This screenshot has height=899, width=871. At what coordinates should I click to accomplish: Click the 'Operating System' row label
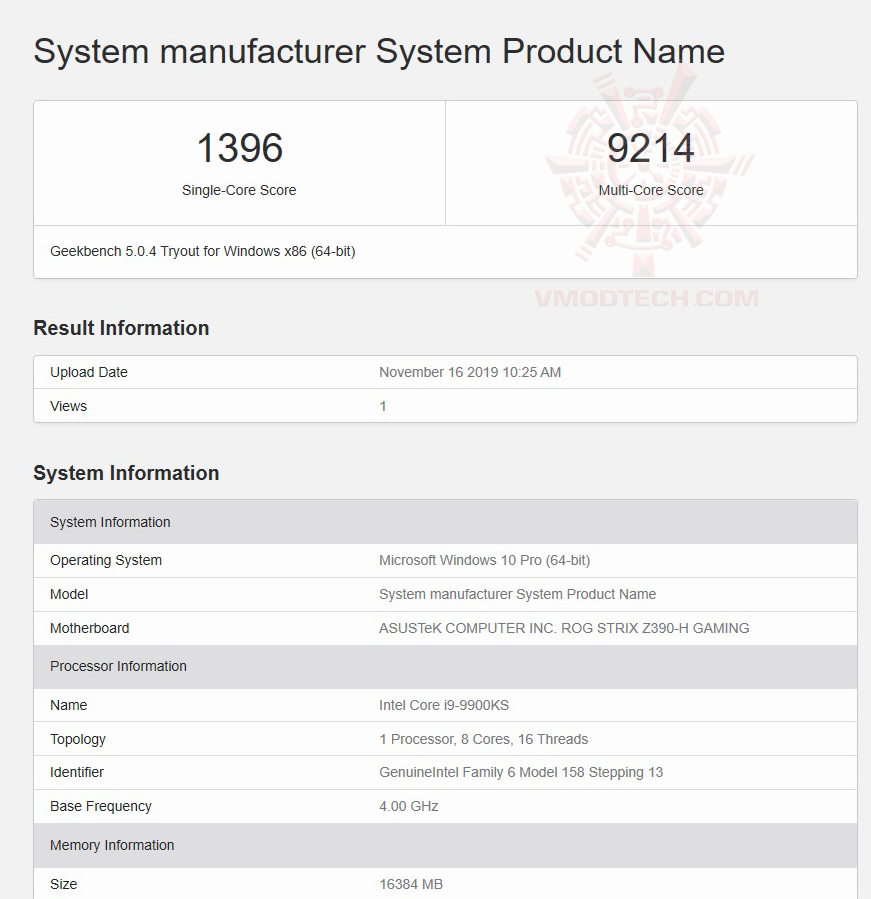click(106, 560)
